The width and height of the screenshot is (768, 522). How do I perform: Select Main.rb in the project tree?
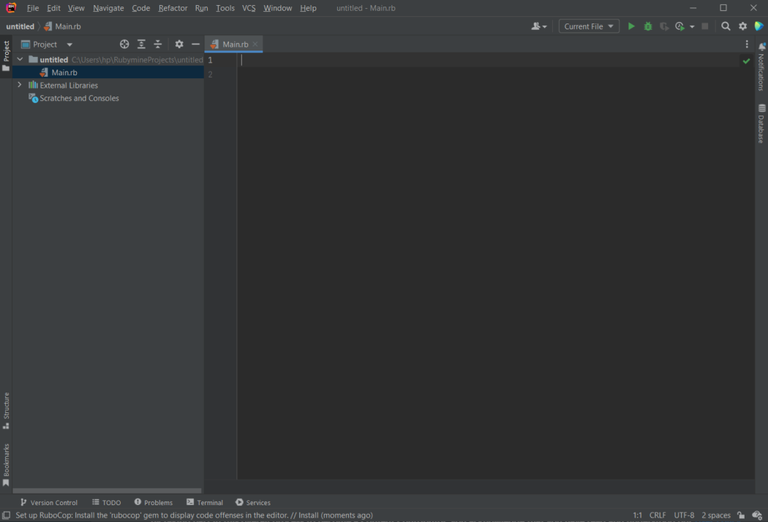(x=64, y=73)
